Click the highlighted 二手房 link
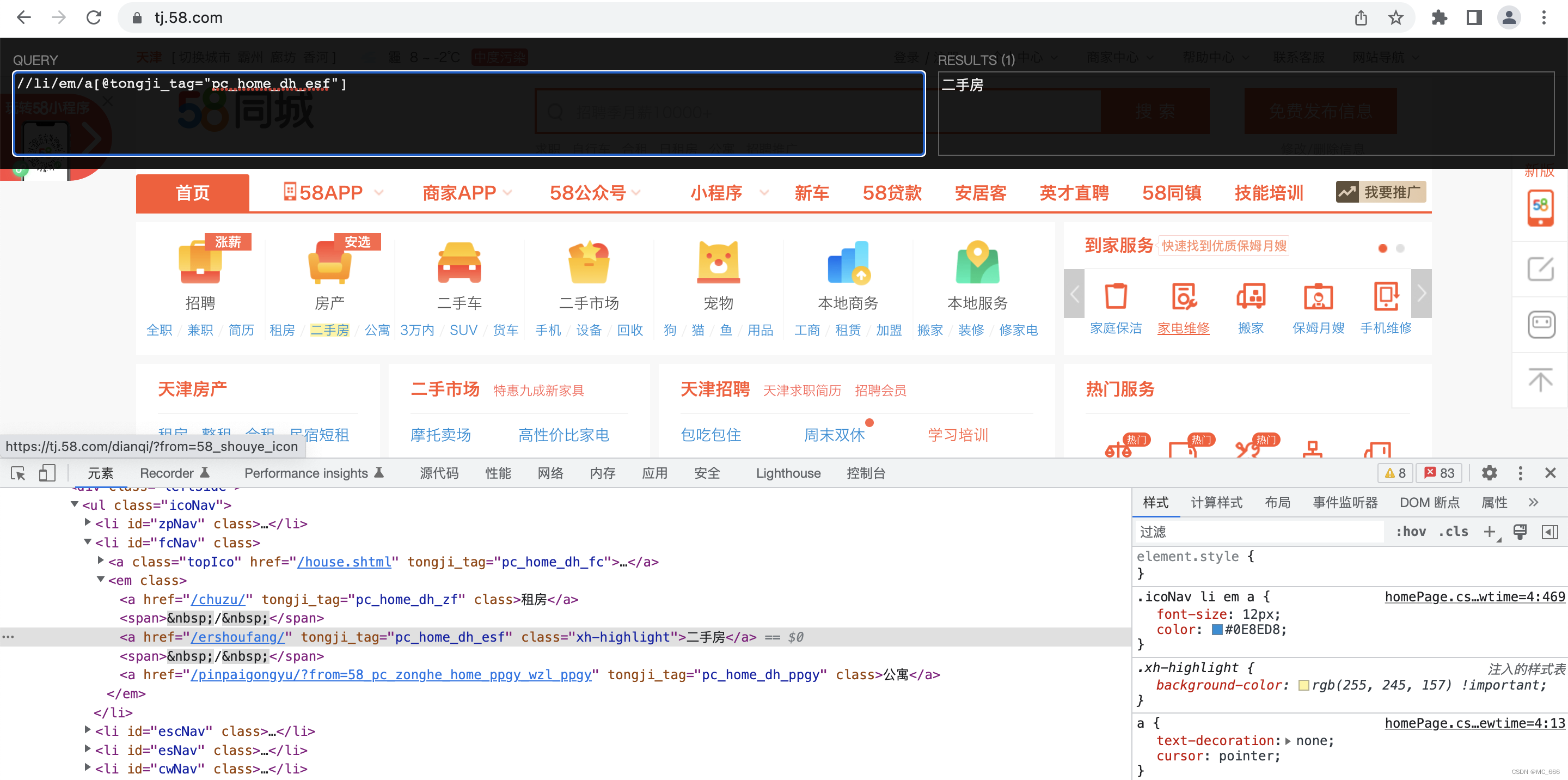Viewport: 1568px width, 780px height. tap(329, 330)
